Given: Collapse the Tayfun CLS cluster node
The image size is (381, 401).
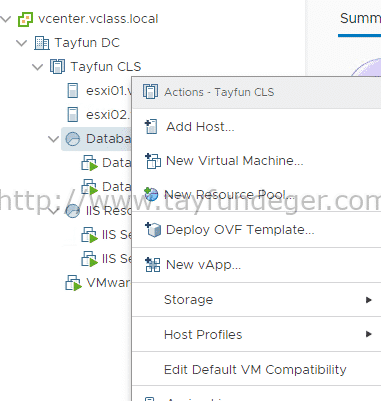Looking at the screenshot, I should point(38,67).
